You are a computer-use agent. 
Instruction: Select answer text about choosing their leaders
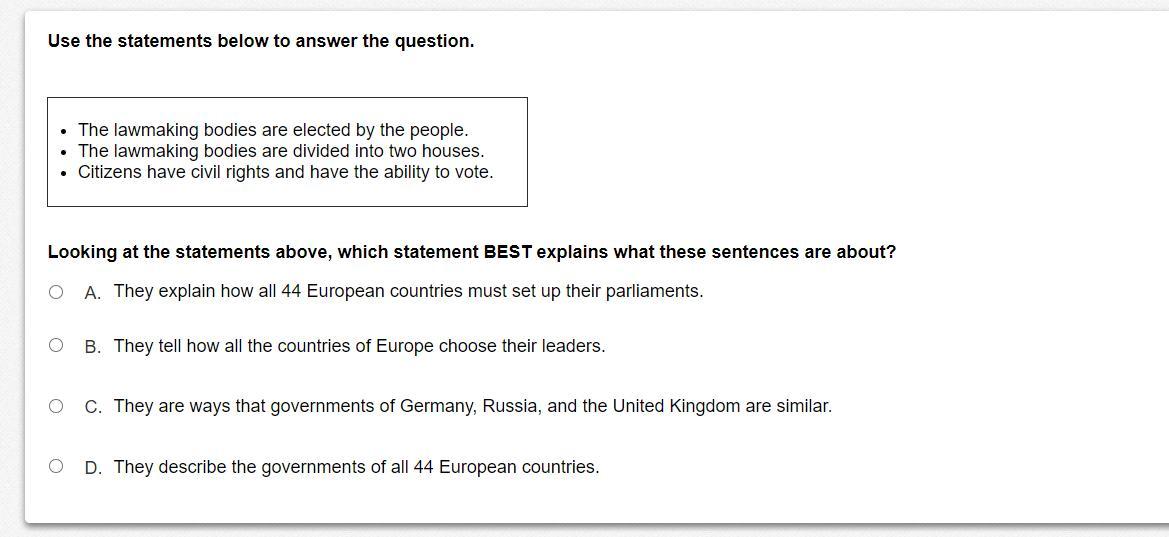point(359,346)
